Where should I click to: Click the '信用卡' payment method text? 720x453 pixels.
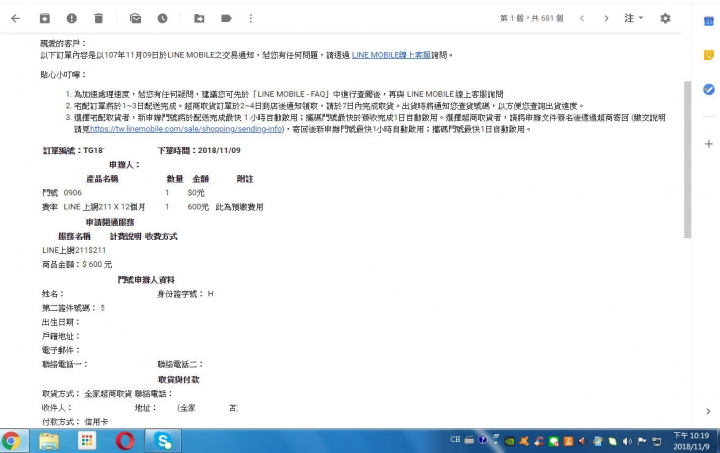96,422
